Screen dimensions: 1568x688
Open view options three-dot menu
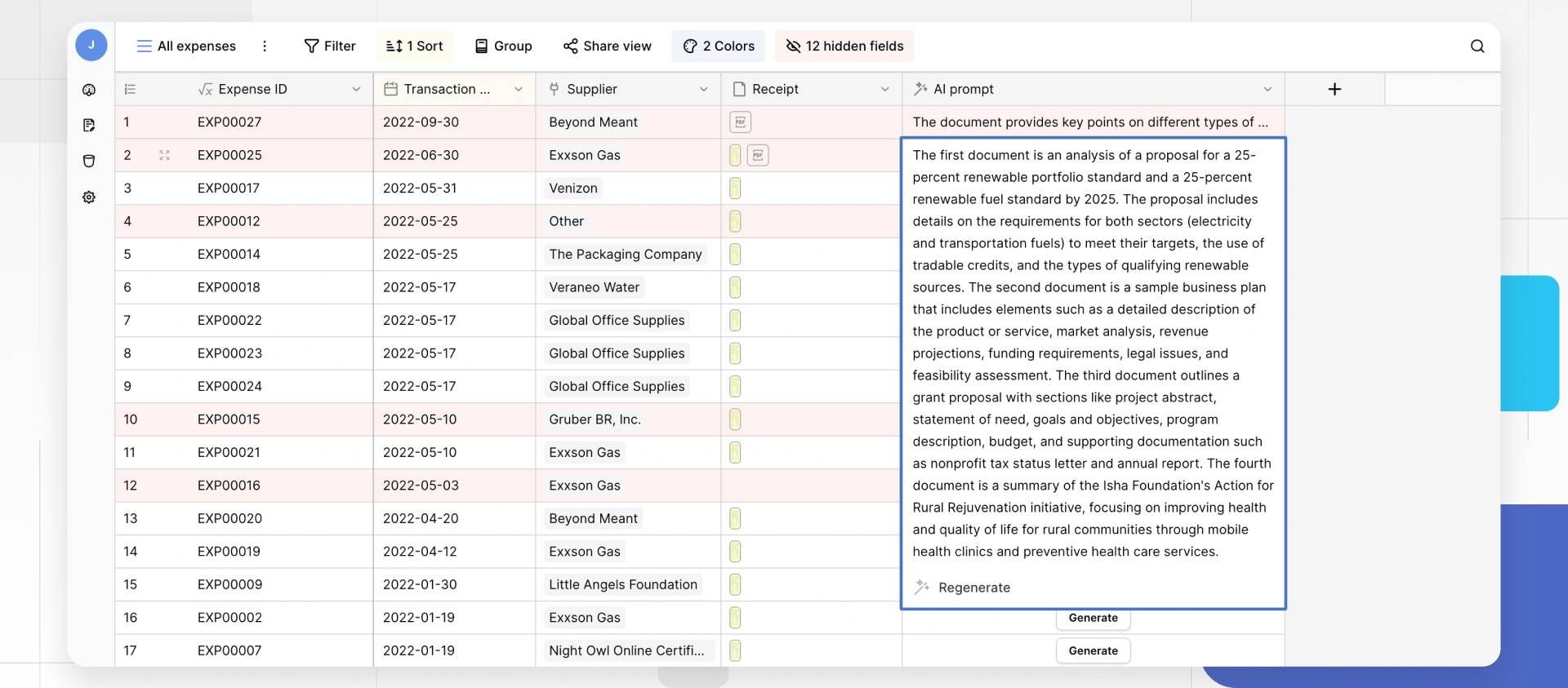pyautogui.click(x=265, y=47)
